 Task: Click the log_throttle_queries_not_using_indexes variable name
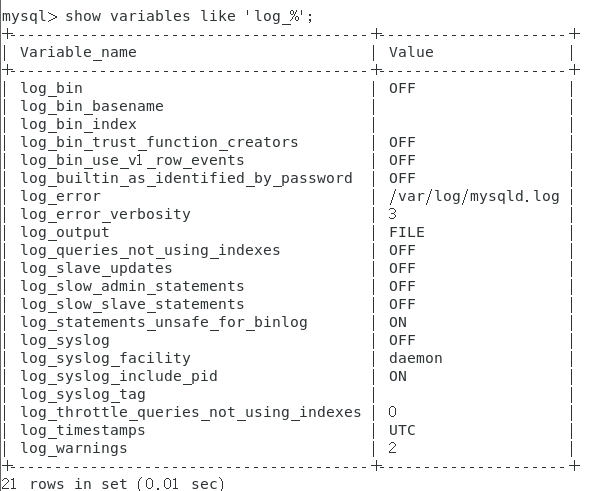pyautogui.click(x=190, y=412)
